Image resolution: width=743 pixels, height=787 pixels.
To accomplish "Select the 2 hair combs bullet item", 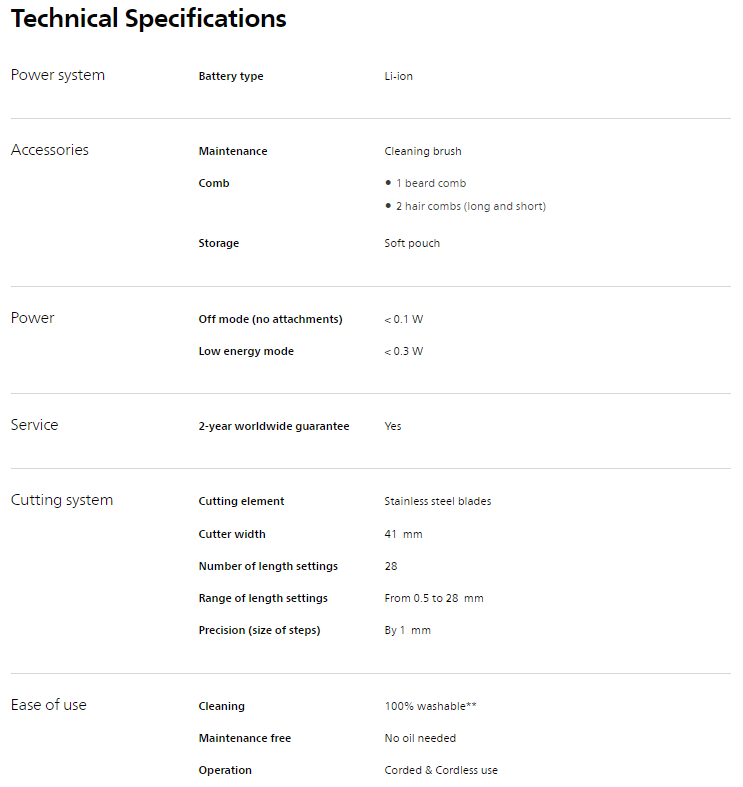I will point(470,207).
